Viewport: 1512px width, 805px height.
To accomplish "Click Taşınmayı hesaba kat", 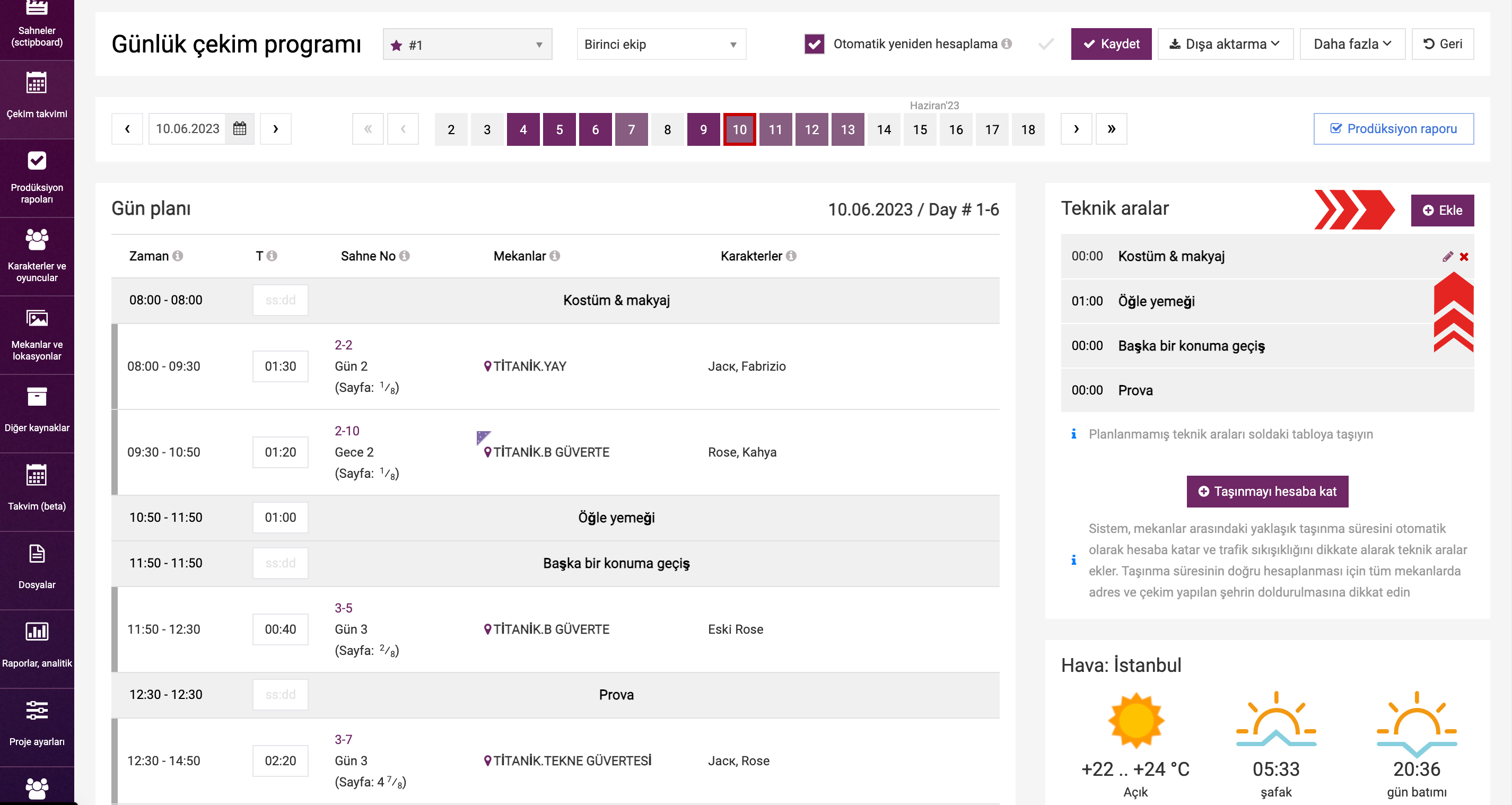I will point(1267,491).
